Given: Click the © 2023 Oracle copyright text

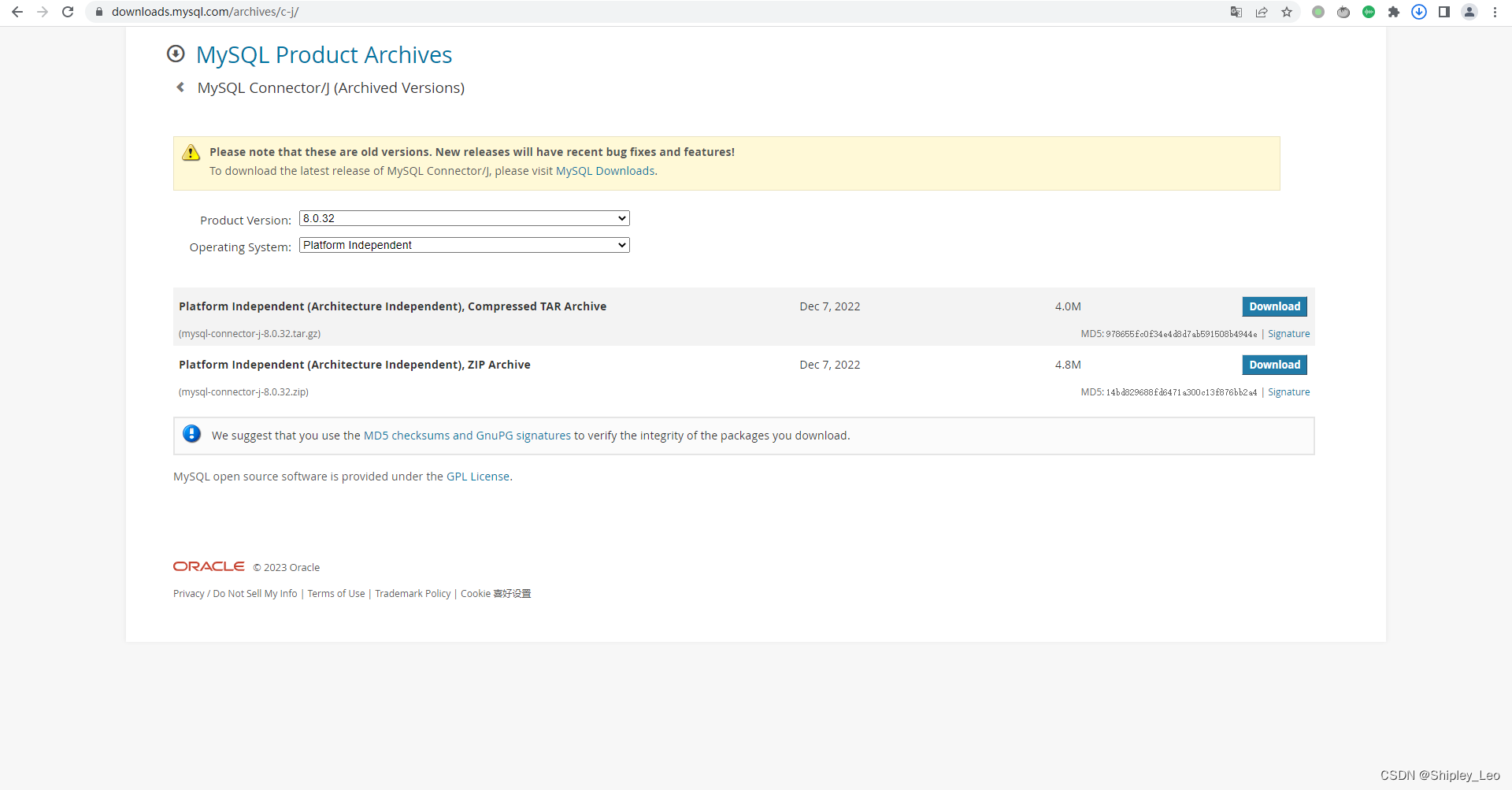Looking at the screenshot, I should (287, 567).
